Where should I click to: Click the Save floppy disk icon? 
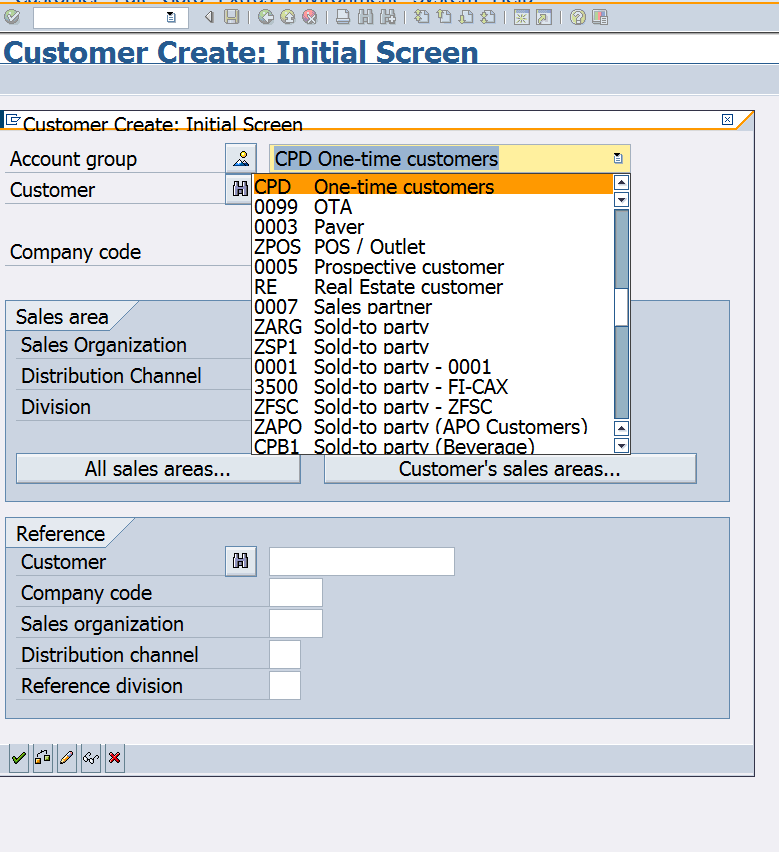(232, 17)
